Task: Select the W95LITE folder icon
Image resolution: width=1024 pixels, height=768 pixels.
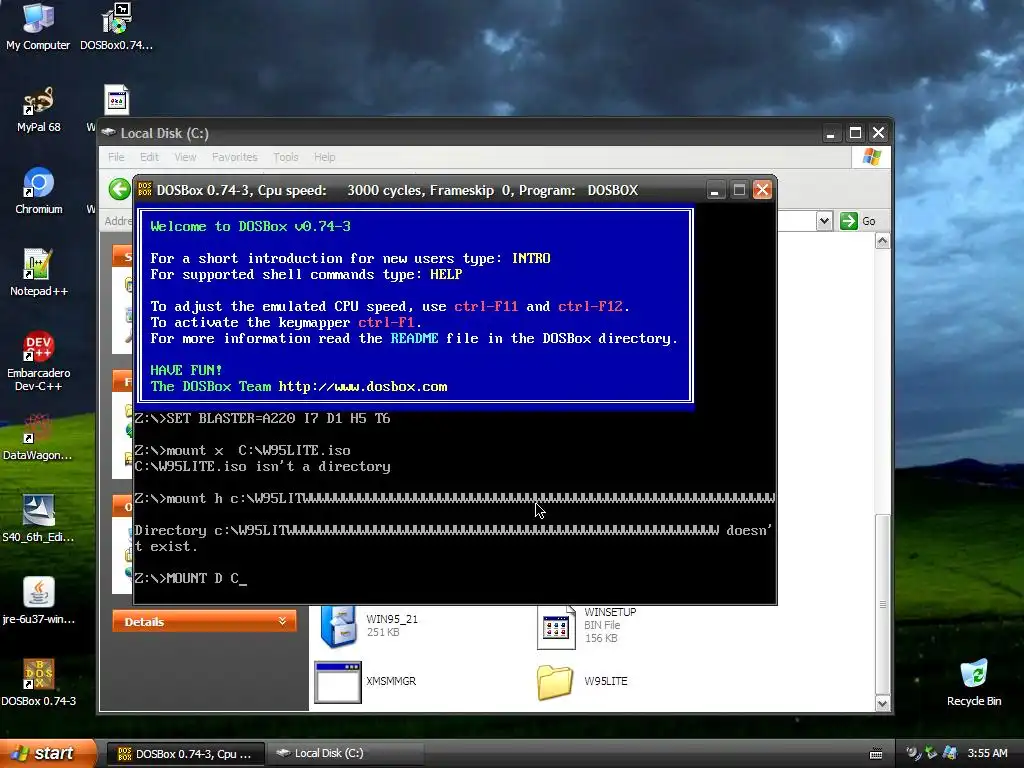Action: click(555, 682)
